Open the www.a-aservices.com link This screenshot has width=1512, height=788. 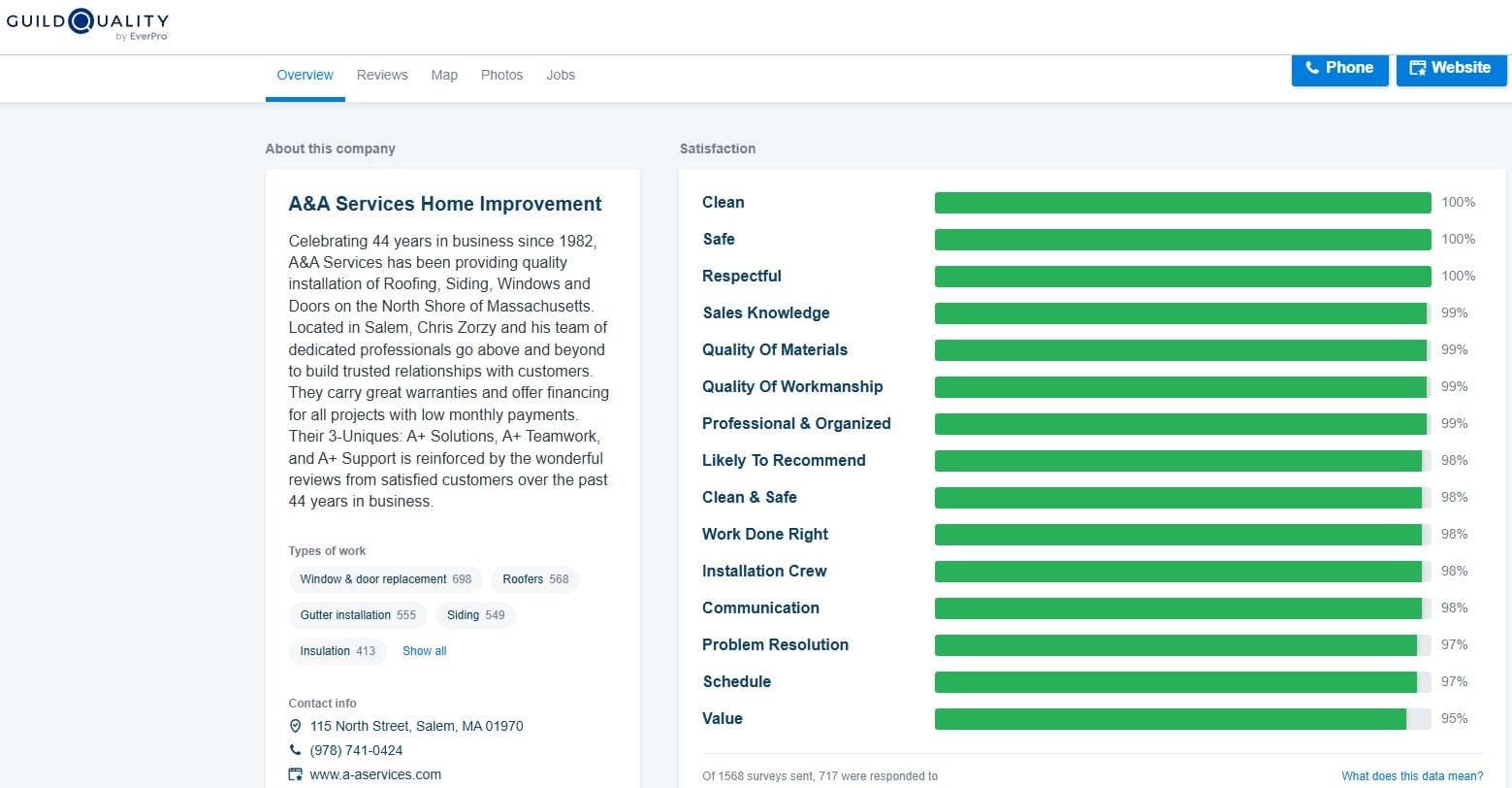375,774
